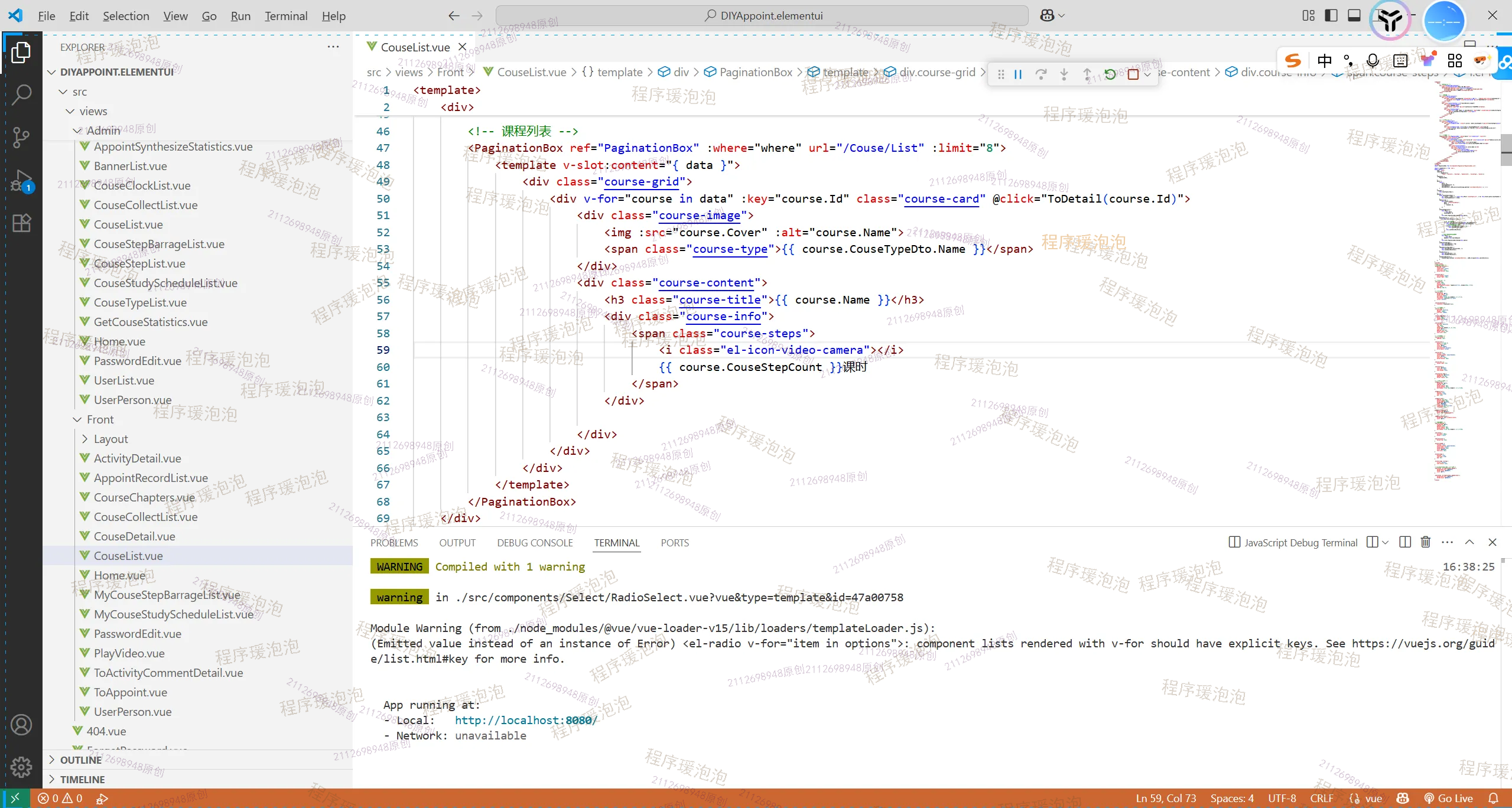Viewport: 1512px width, 808px height.
Task: Click Go Live in status bar
Action: point(1449,799)
